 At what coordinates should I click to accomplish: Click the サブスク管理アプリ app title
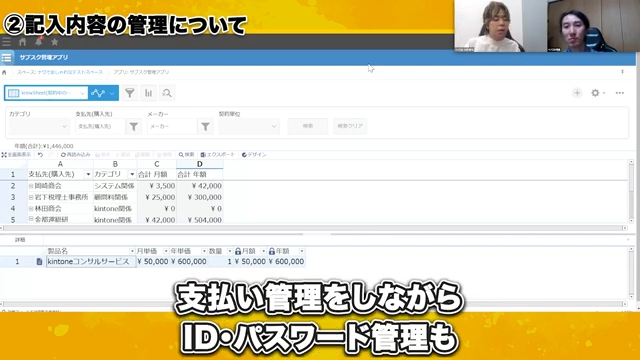click(44, 58)
